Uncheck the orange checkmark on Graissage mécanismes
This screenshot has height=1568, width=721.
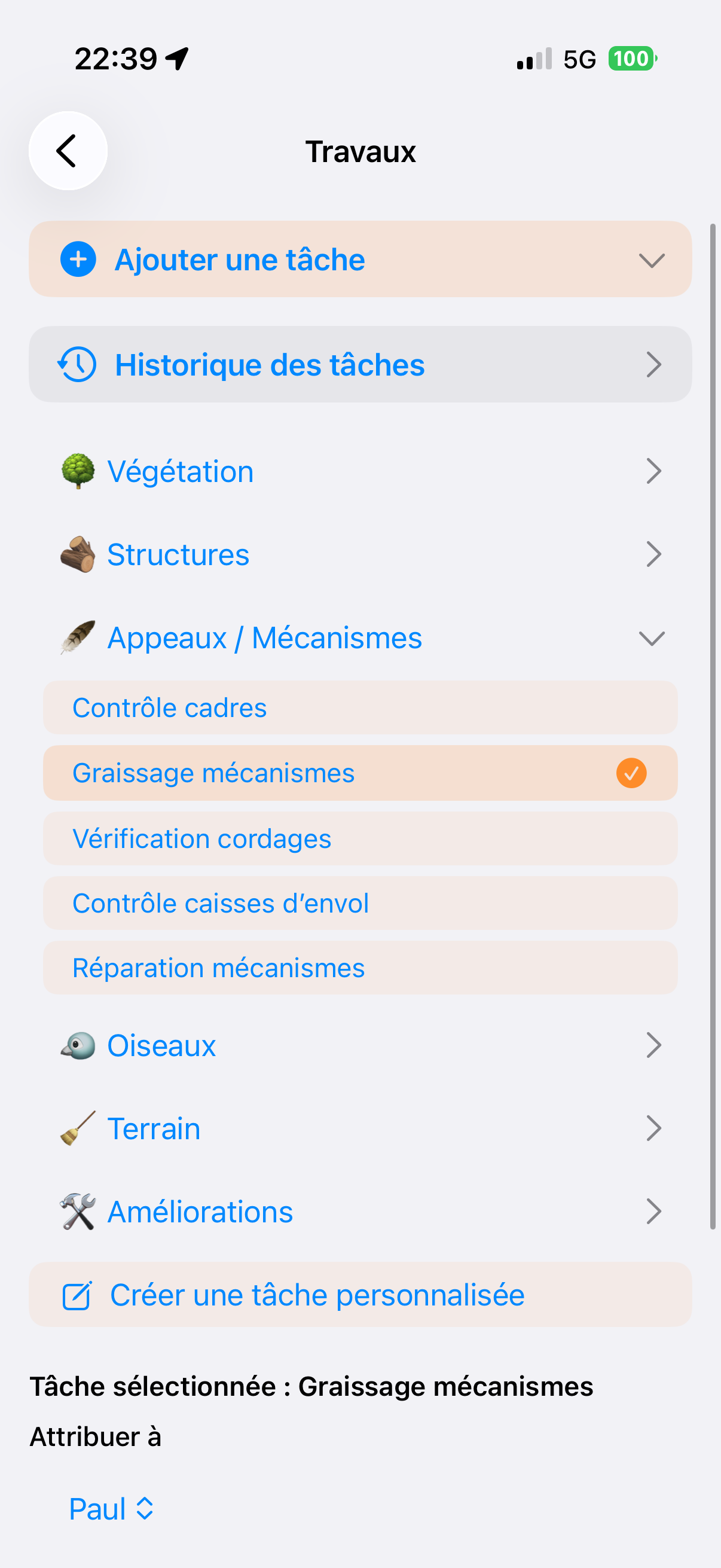pyautogui.click(x=631, y=773)
